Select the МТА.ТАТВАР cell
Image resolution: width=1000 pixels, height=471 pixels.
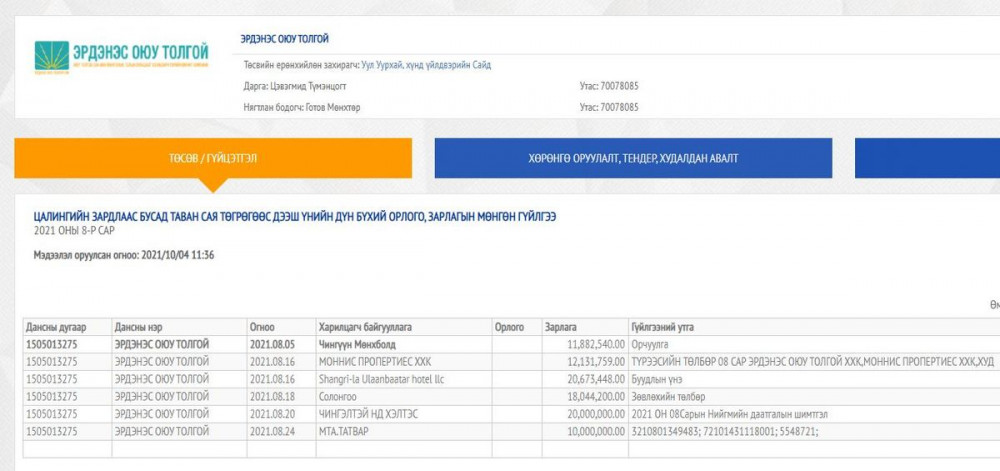coord(404,431)
